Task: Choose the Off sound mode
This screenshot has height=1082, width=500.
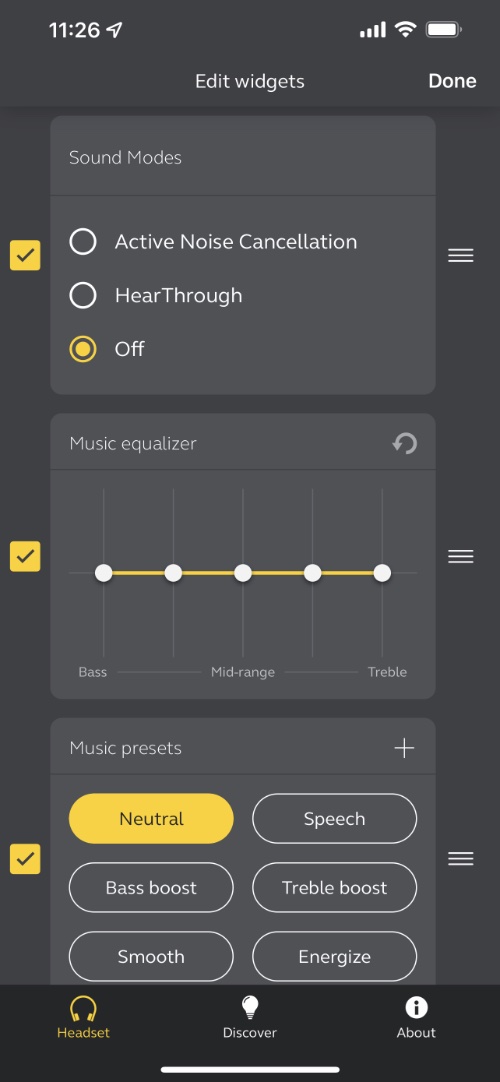Action: point(107,349)
